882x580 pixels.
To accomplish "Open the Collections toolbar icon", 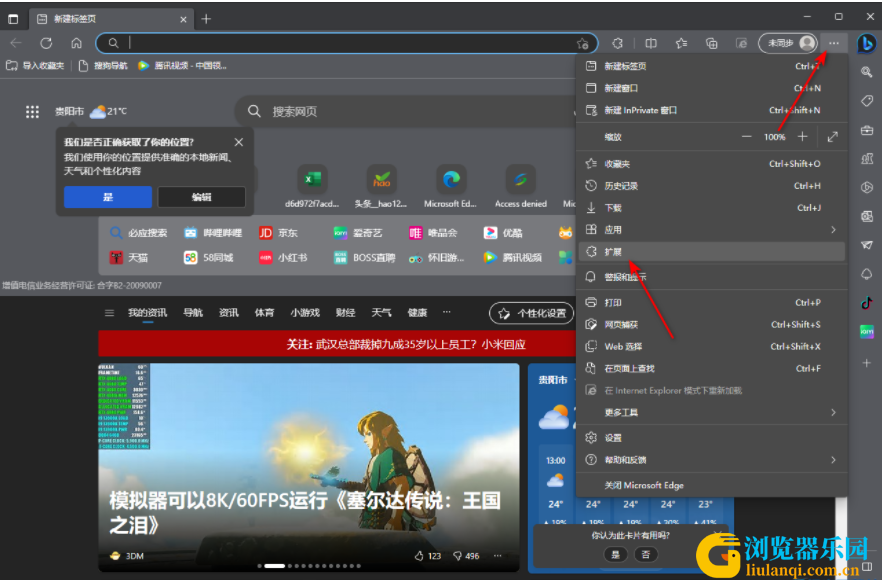I will coord(712,43).
